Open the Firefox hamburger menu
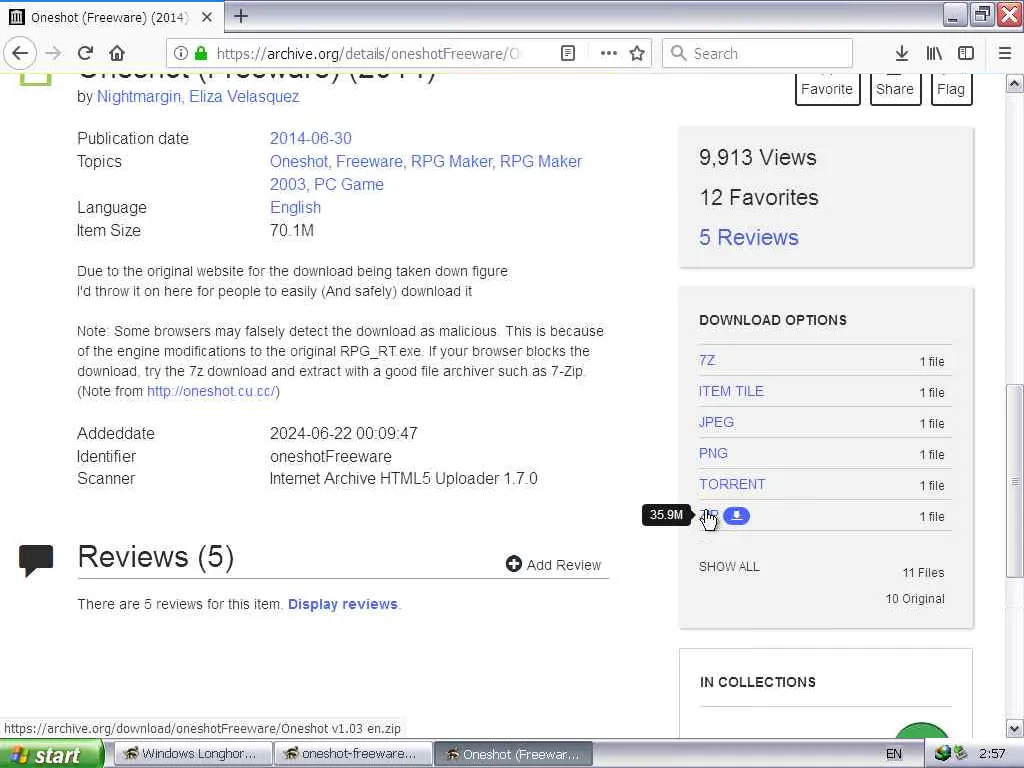The height and width of the screenshot is (768, 1024). tap(1005, 53)
